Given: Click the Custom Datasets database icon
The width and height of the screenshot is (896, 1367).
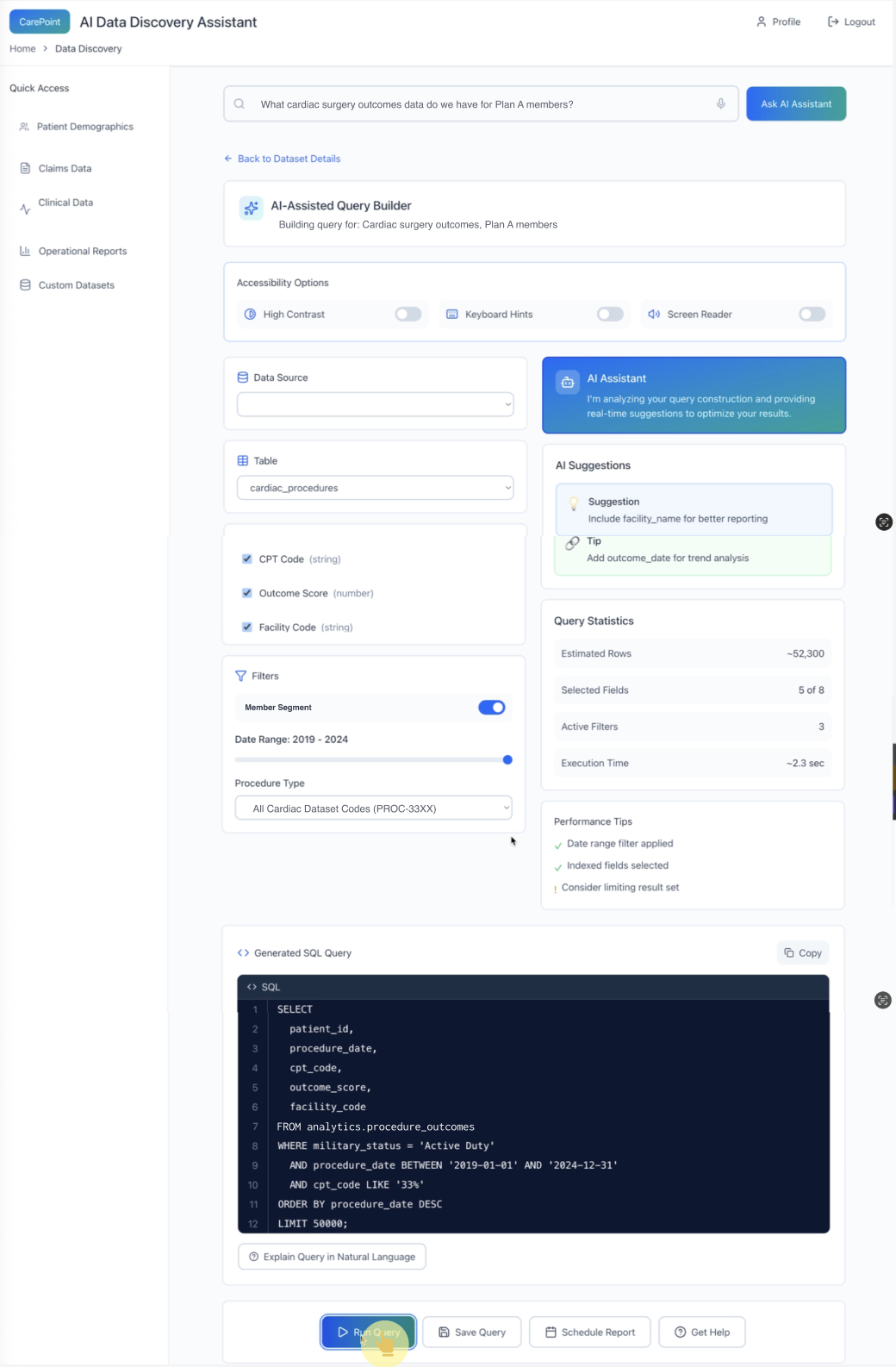Looking at the screenshot, I should tap(25, 285).
